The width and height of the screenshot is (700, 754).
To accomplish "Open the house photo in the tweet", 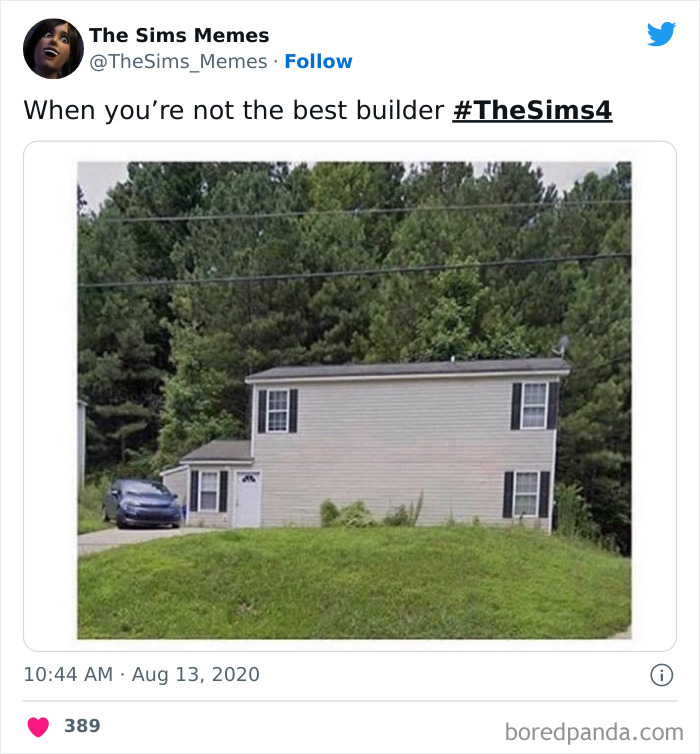I will [354, 400].
